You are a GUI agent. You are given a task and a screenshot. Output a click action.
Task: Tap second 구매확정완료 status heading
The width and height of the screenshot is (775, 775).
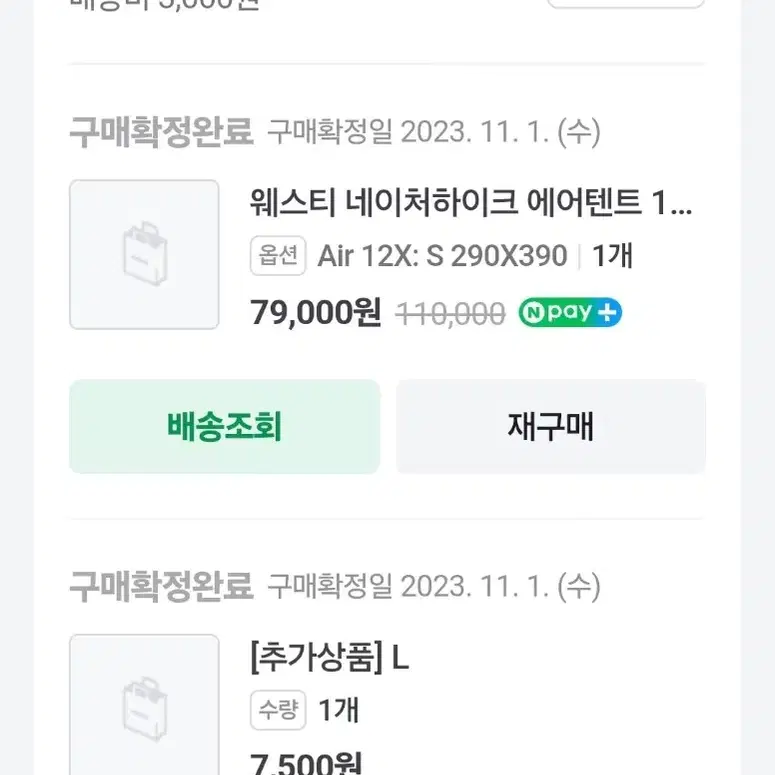tap(162, 587)
